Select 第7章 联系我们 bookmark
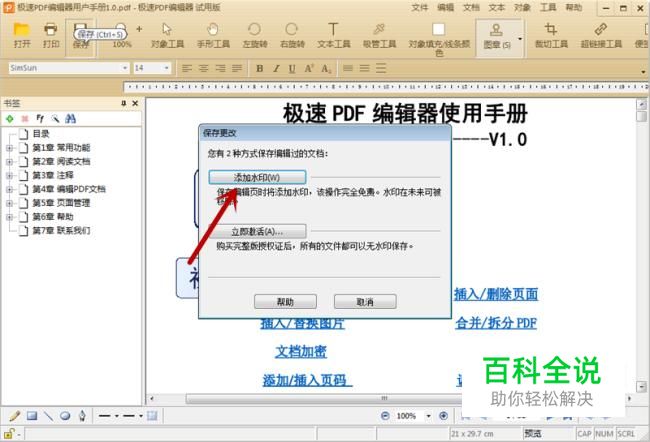This screenshot has width=650, height=442. coord(61,231)
